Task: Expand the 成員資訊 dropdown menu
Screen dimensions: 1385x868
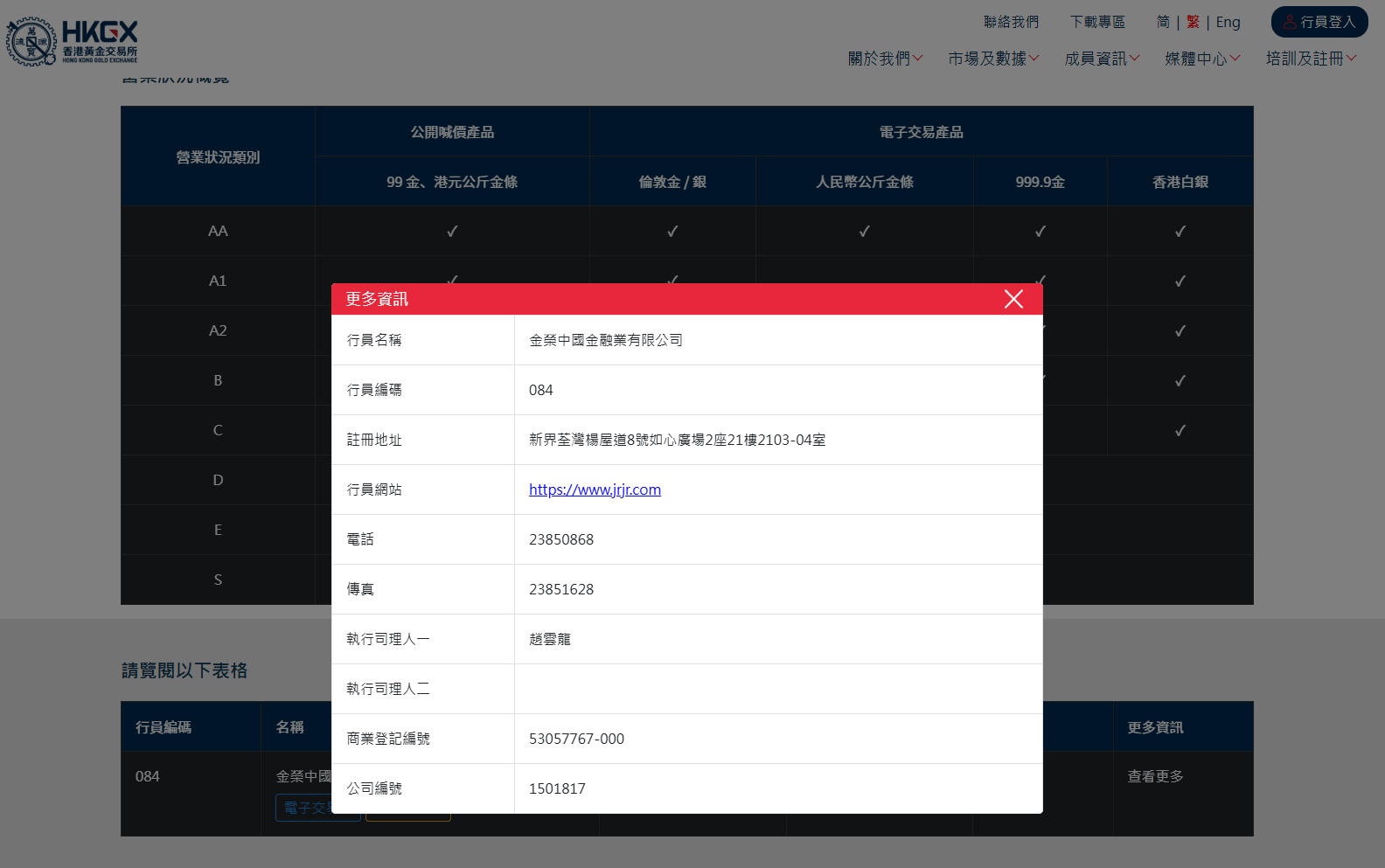Action: tap(1102, 59)
